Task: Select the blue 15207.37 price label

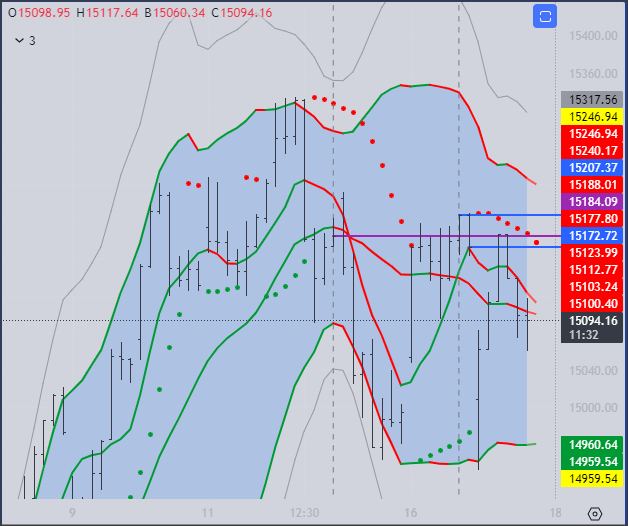Action: pos(592,167)
